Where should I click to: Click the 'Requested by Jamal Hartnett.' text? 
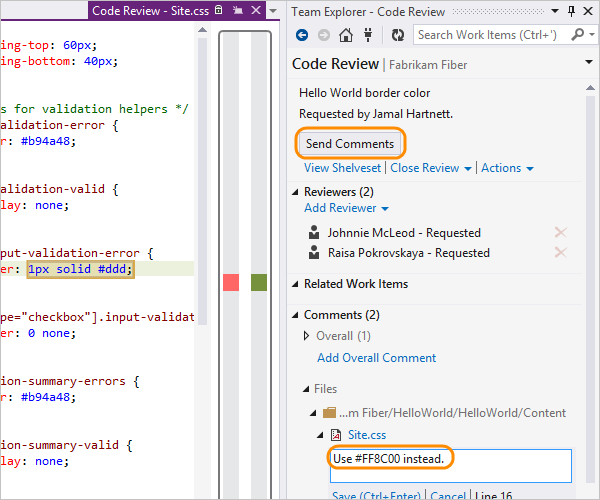pos(376,114)
